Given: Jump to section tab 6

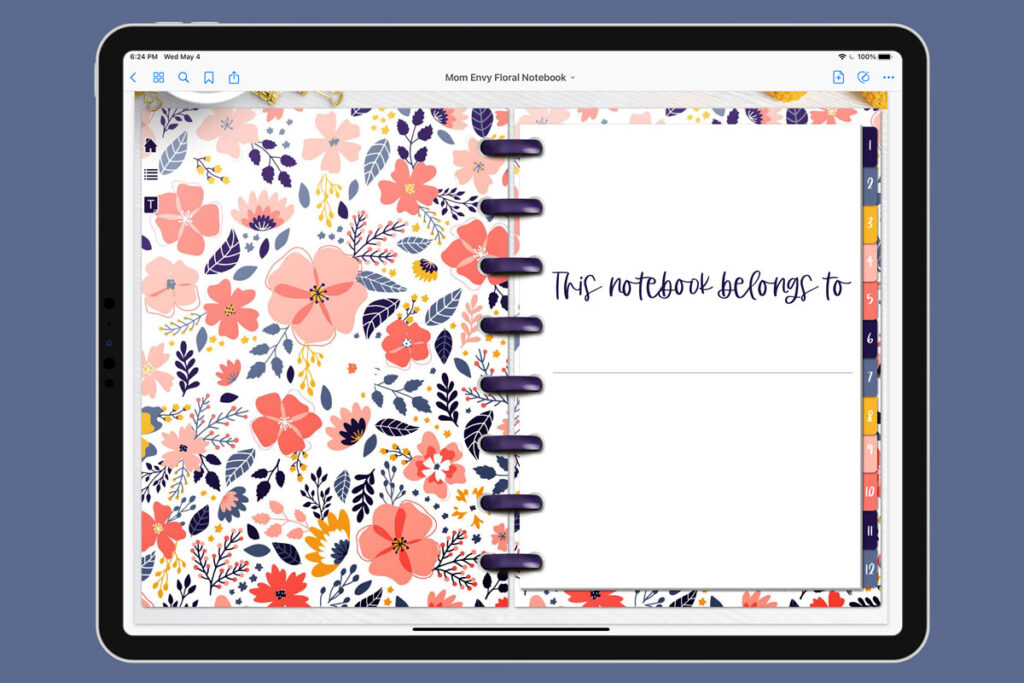Looking at the screenshot, I should click(x=869, y=339).
